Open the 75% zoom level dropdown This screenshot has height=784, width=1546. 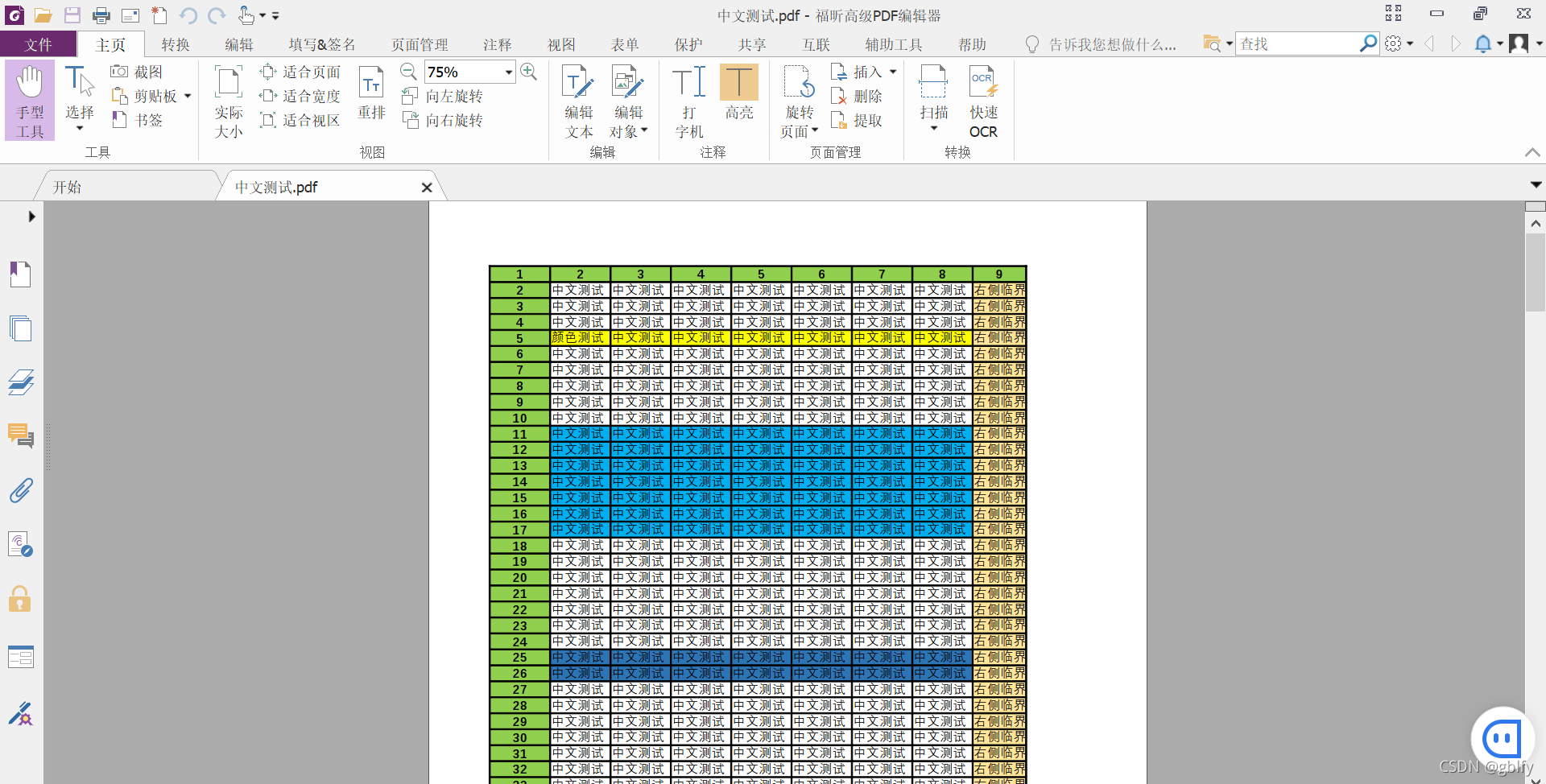point(507,72)
